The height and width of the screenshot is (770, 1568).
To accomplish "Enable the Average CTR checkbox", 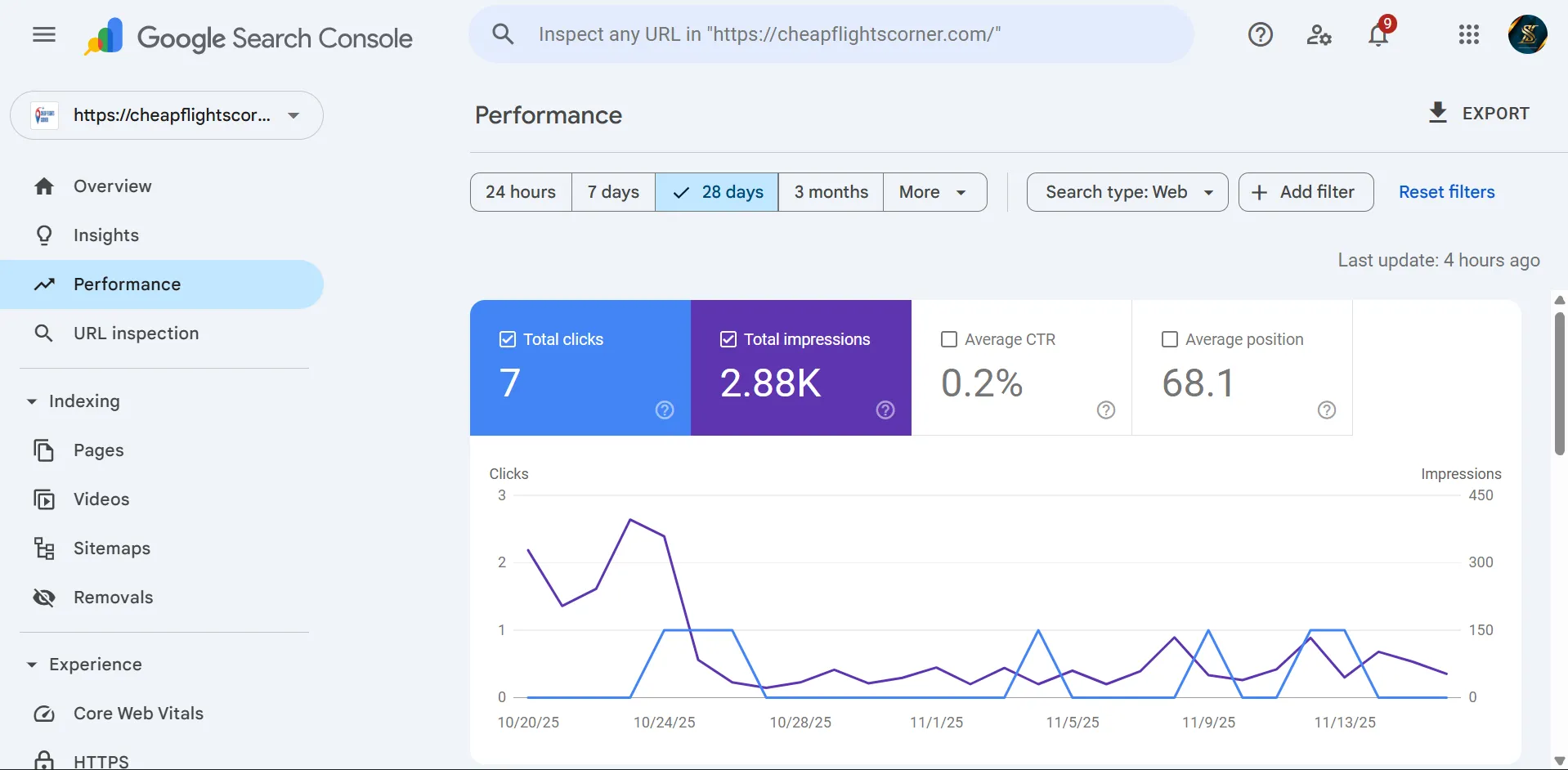I will coord(949,339).
